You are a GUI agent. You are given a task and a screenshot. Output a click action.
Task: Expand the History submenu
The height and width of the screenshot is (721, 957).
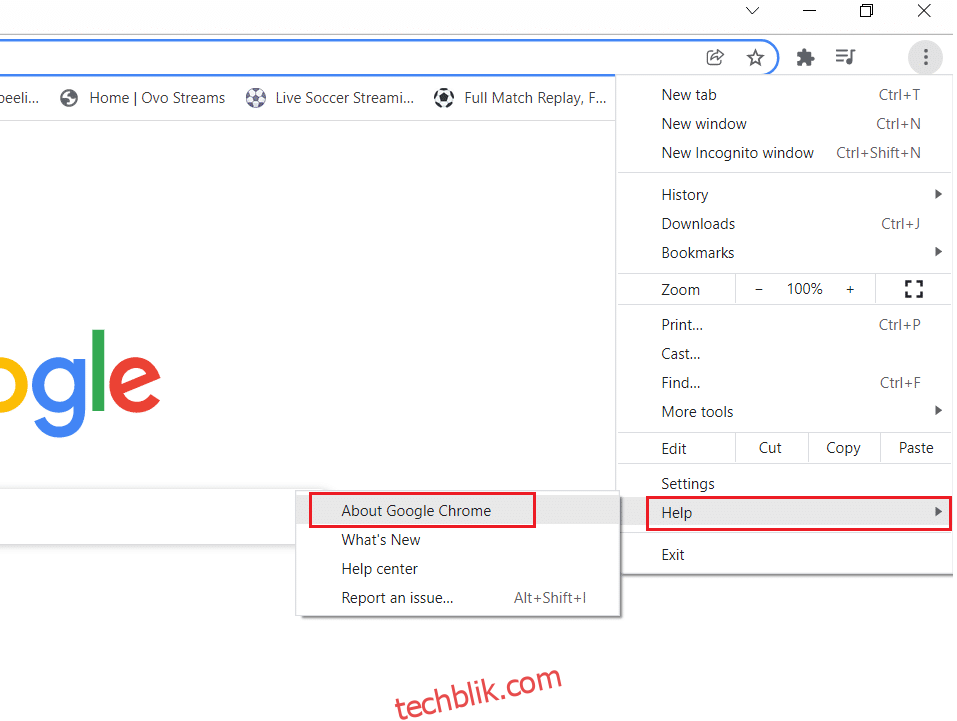[x=784, y=195]
